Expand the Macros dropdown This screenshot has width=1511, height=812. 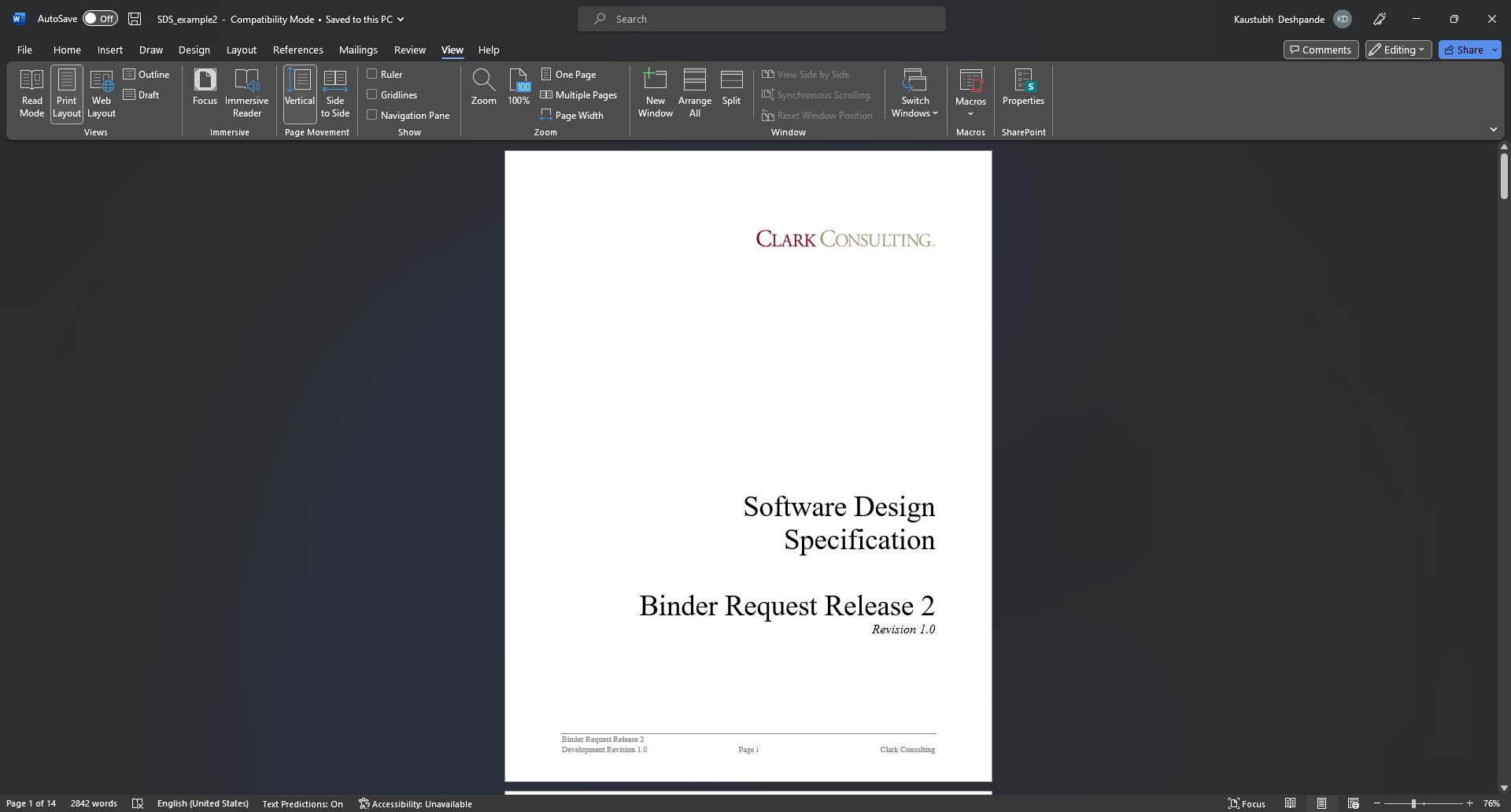[970, 94]
